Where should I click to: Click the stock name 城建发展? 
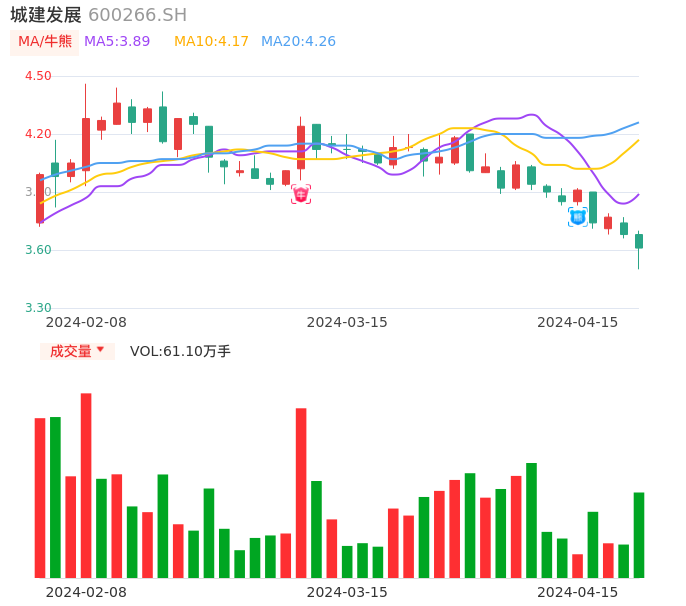click(x=46, y=15)
